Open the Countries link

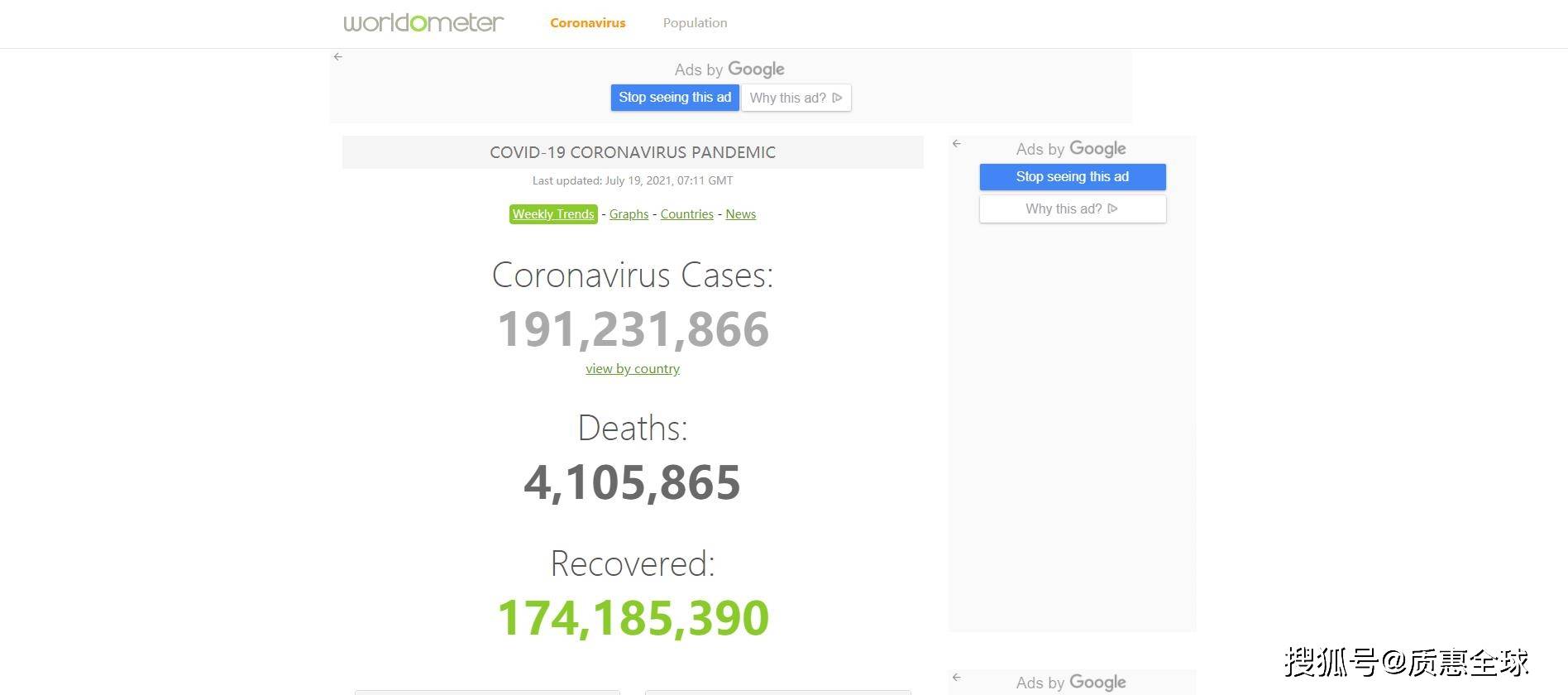pos(686,214)
